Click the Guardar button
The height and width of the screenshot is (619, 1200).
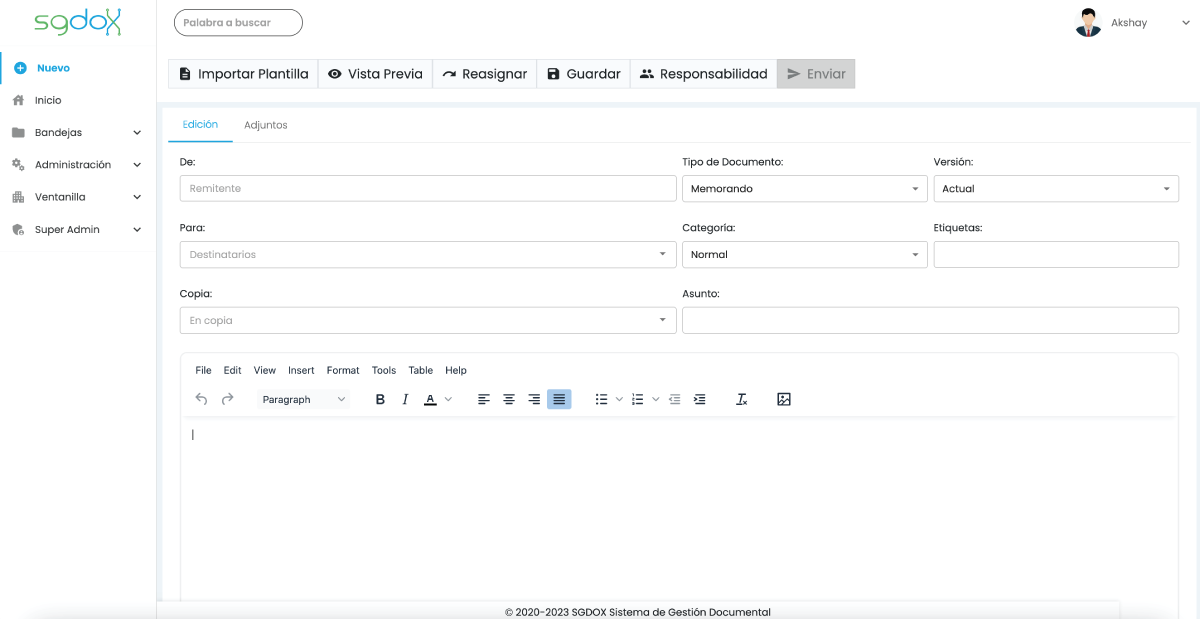(x=584, y=74)
